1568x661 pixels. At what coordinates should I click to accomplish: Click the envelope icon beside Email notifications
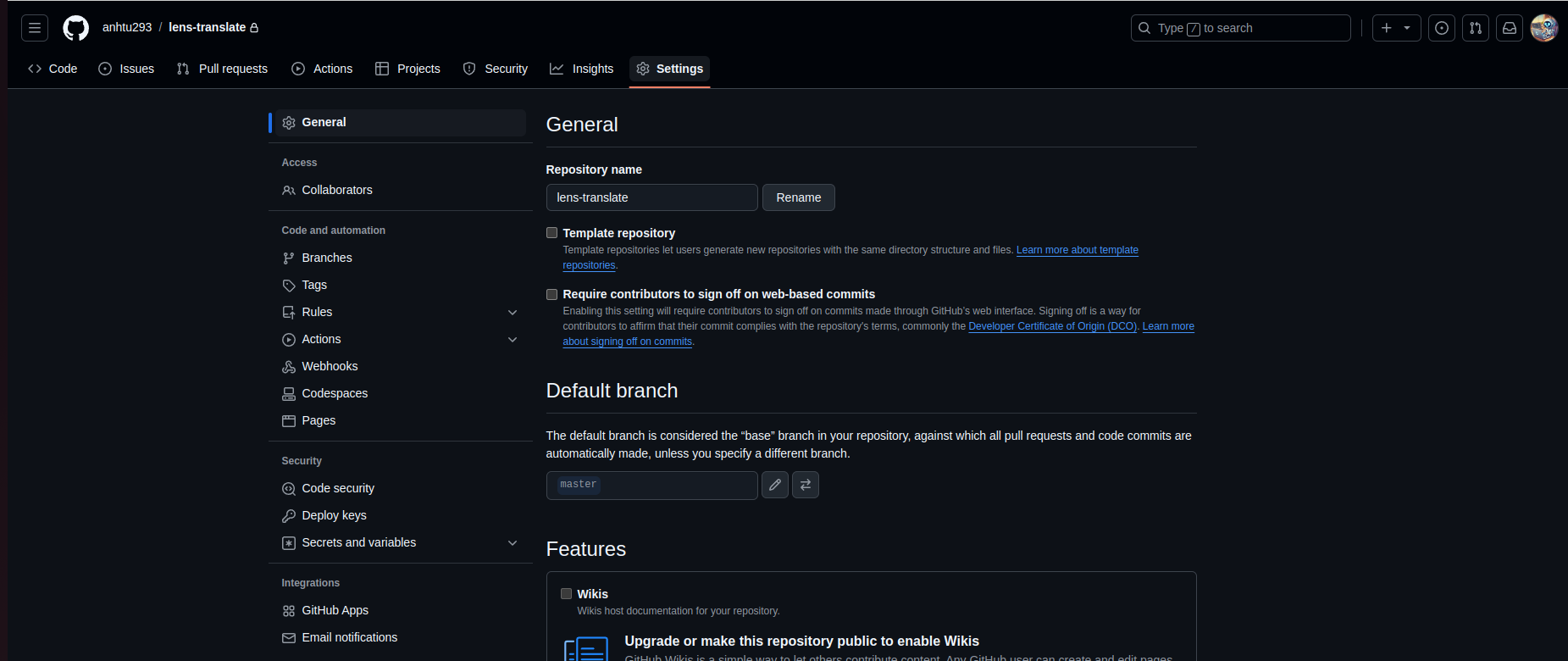pyautogui.click(x=289, y=638)
